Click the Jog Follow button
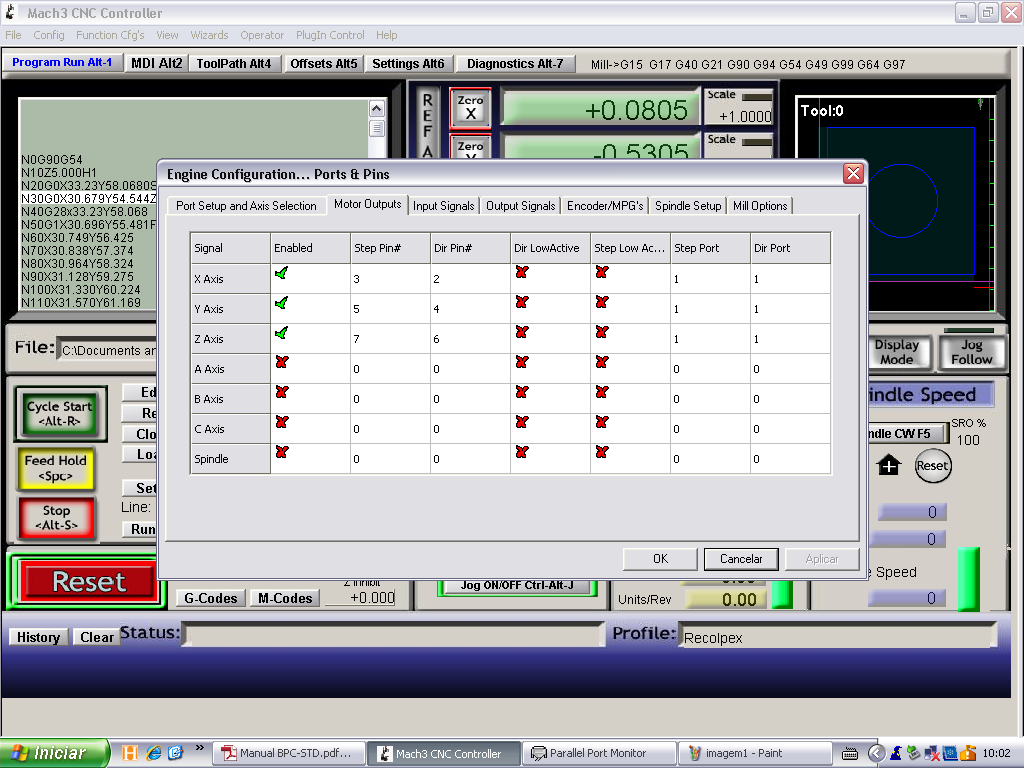This screenshot has height=768, width=1024. 971,352
